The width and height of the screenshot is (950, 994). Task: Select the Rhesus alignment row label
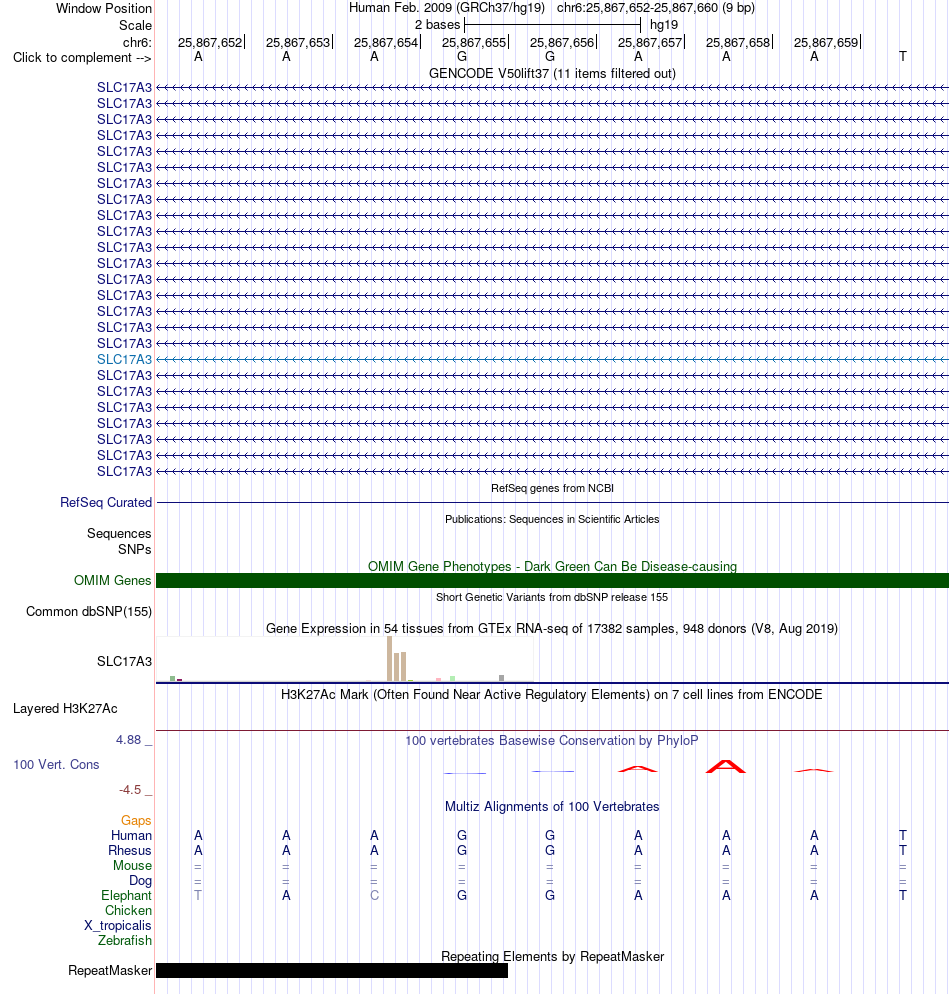pyautogui.click(x=130, y=851)
